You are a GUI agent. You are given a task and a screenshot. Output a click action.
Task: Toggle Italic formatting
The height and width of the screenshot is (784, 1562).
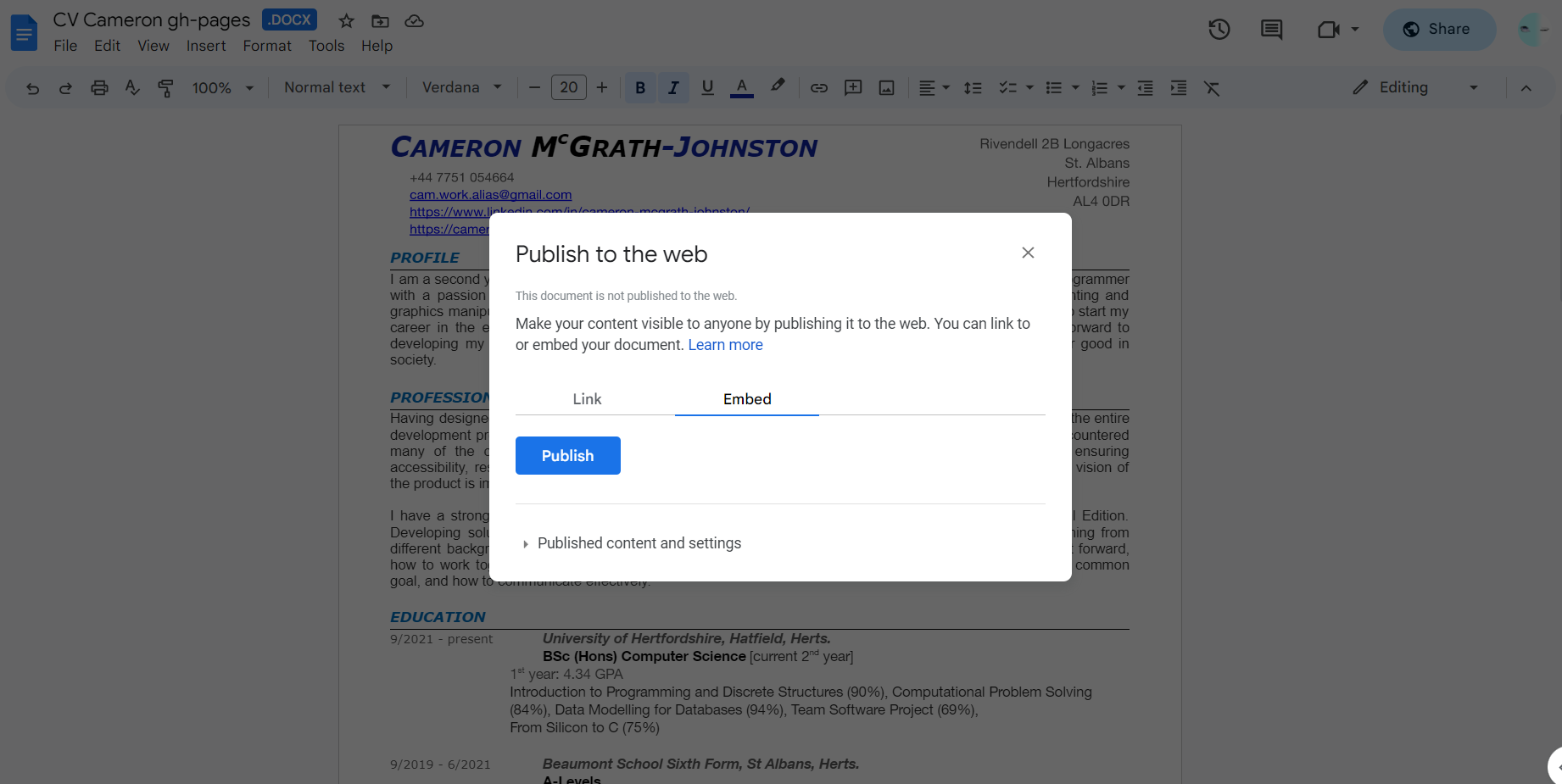click(673, 88)
